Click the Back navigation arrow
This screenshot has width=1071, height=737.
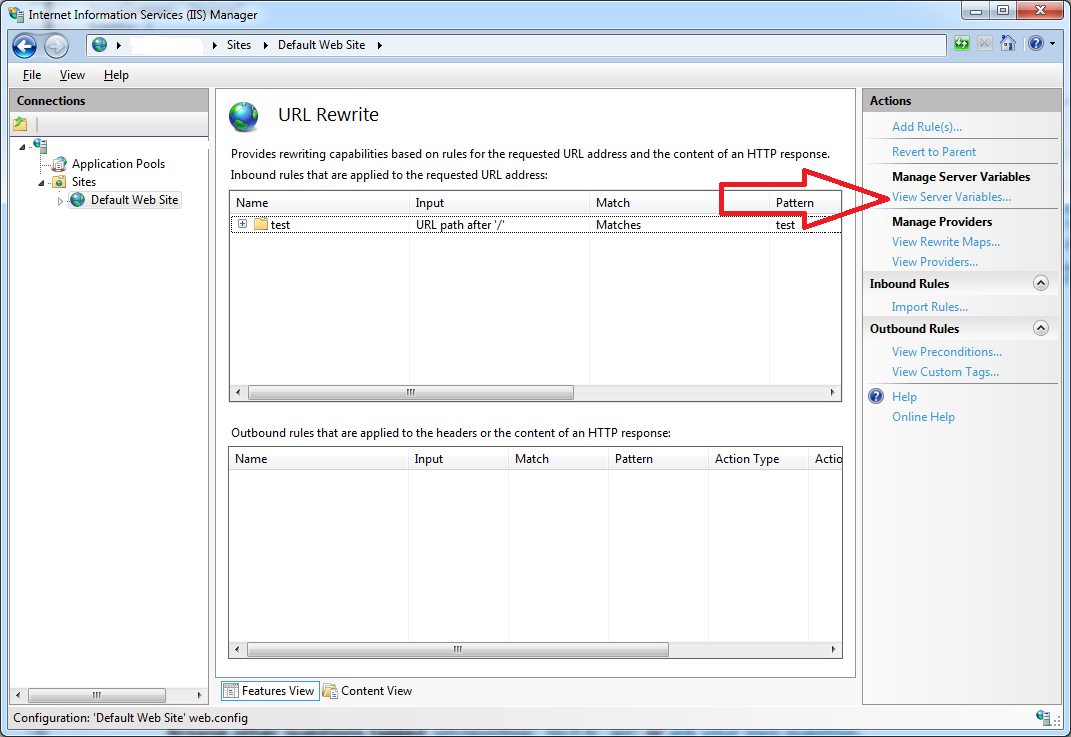point(25,46)
